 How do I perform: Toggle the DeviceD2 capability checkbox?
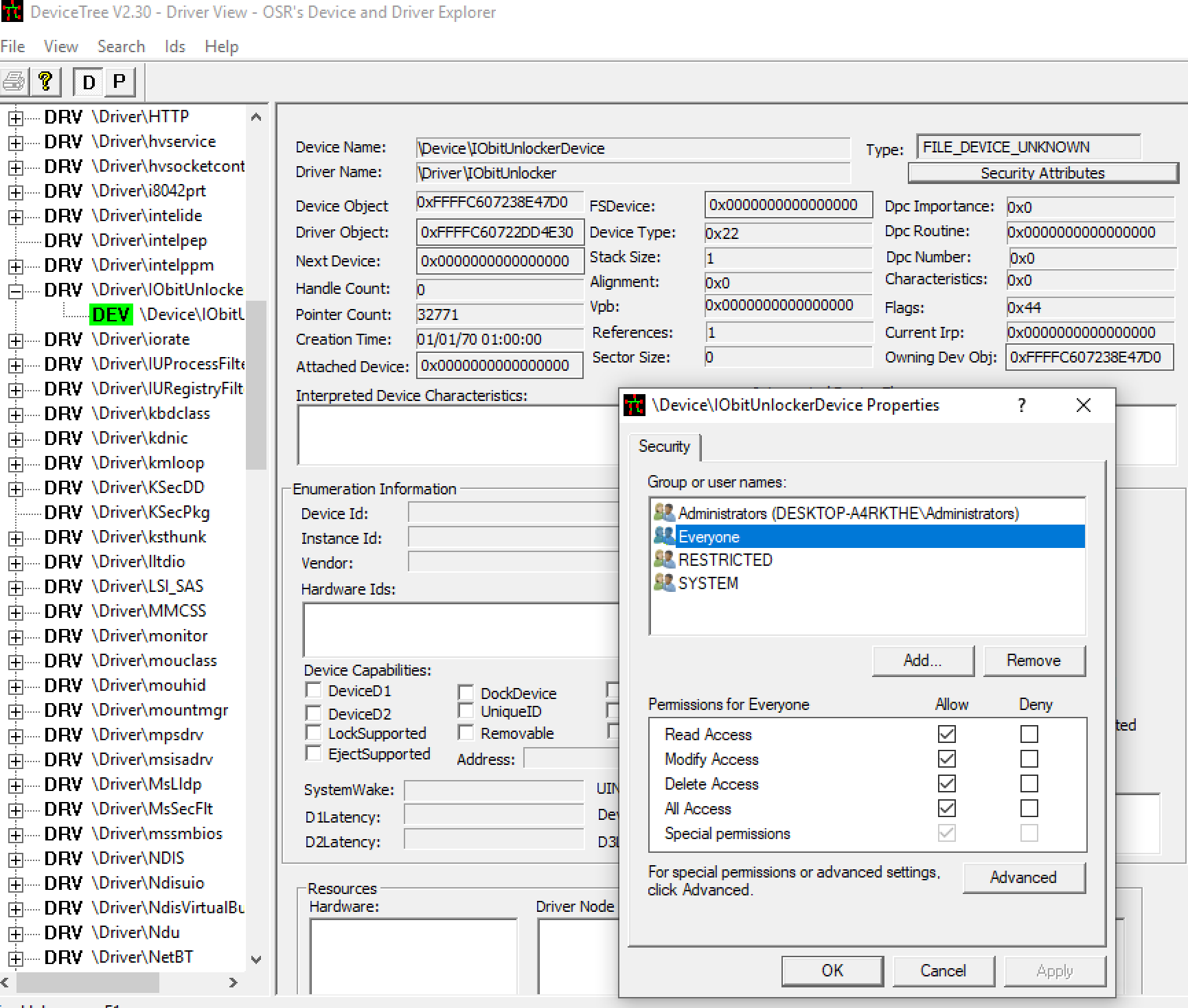[313, 713]
